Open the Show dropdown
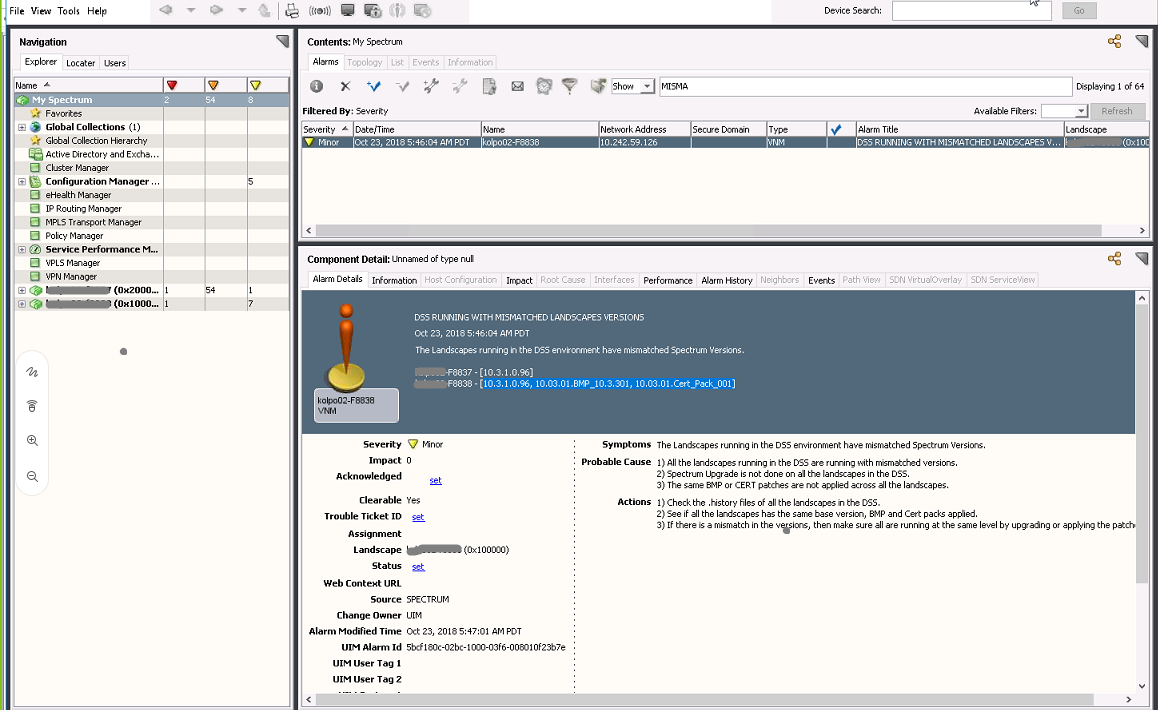Screen dimensions: 1158x710 pos(647,87)
